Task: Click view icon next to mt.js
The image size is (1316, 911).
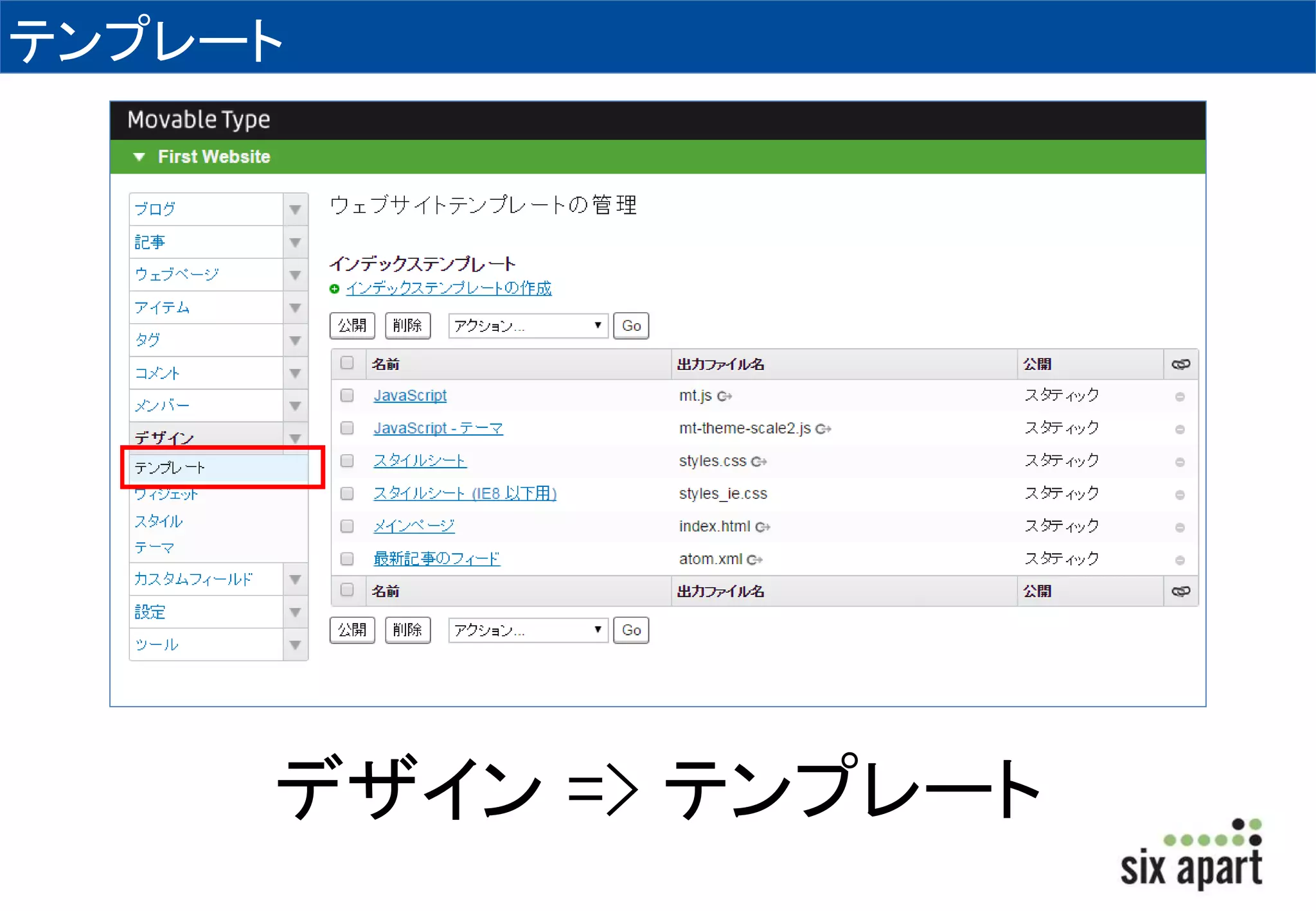Action: pos(724,396)
